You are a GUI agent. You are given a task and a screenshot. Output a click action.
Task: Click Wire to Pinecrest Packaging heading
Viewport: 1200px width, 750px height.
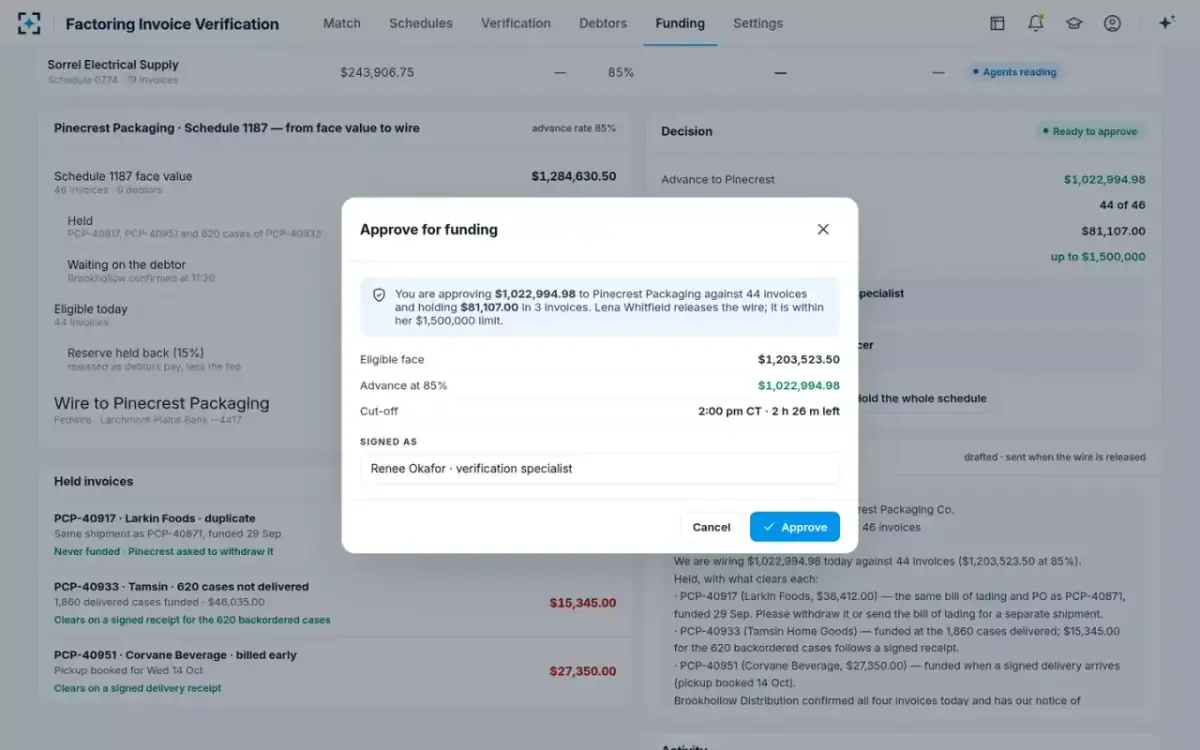[161, 403]
